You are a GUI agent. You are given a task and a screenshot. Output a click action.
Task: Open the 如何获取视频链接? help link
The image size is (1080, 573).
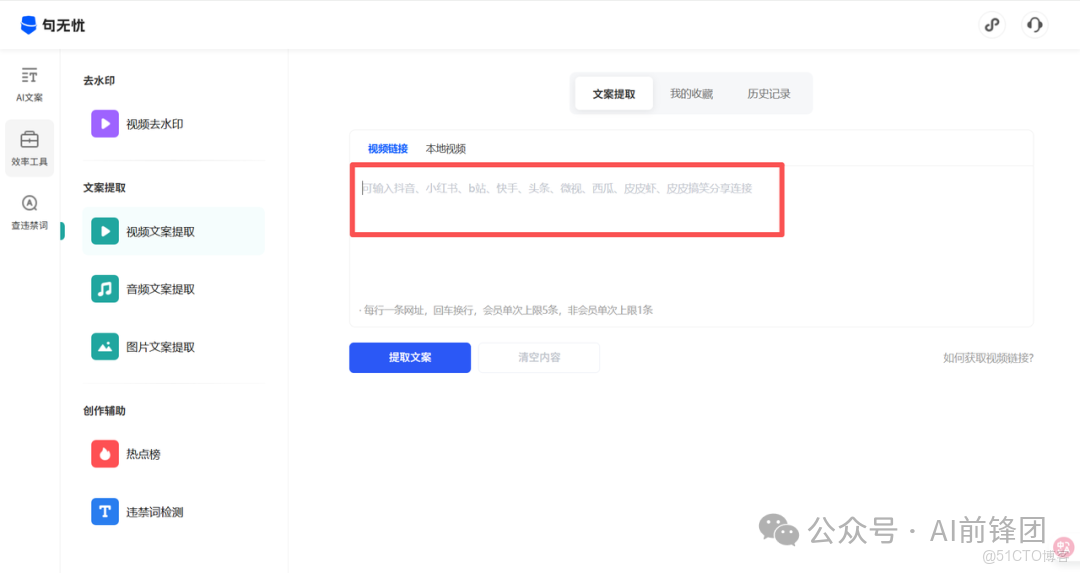(x=988, y=358)
